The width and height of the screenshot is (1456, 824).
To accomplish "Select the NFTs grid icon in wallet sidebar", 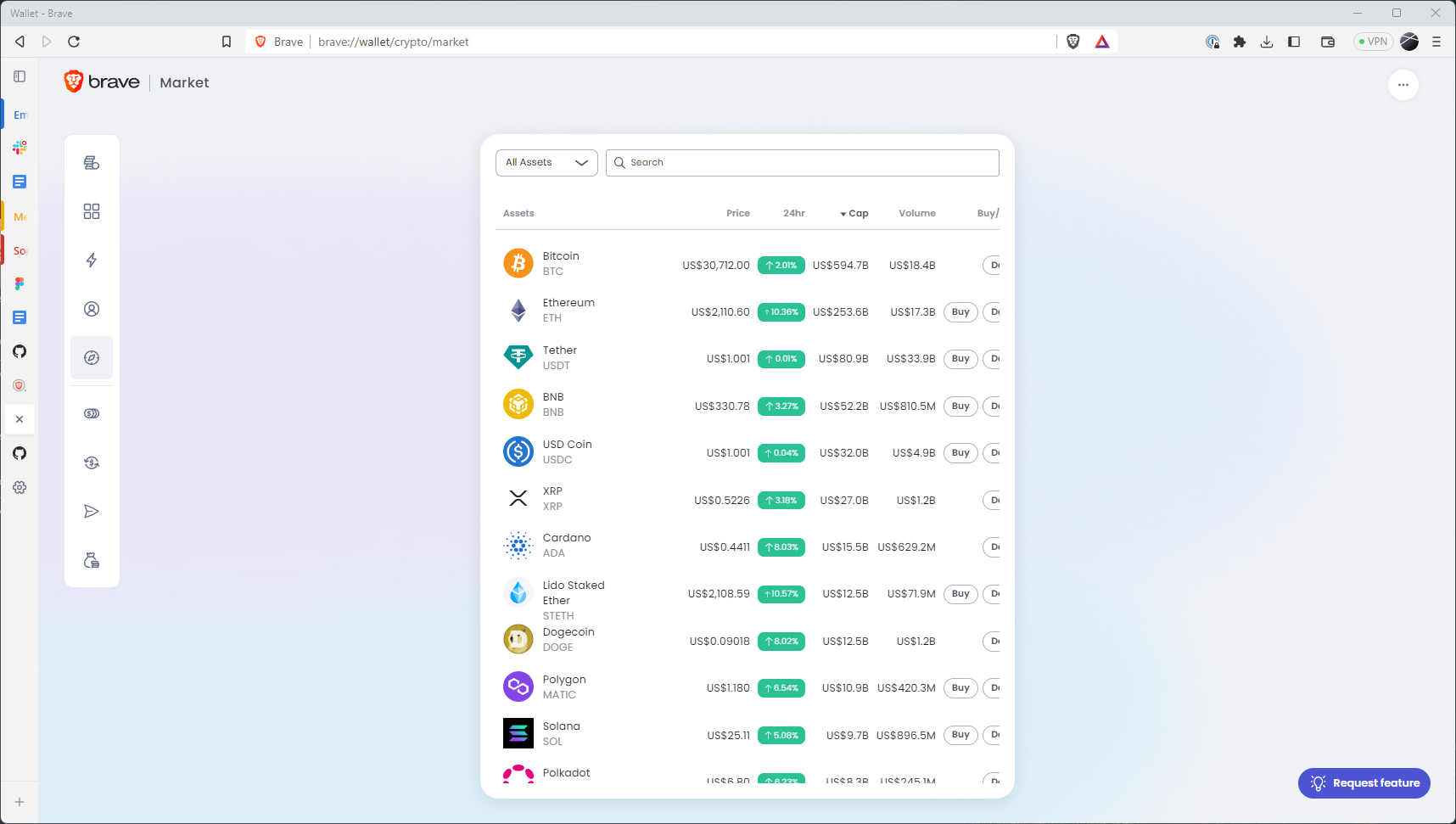I will coord(92,211).
